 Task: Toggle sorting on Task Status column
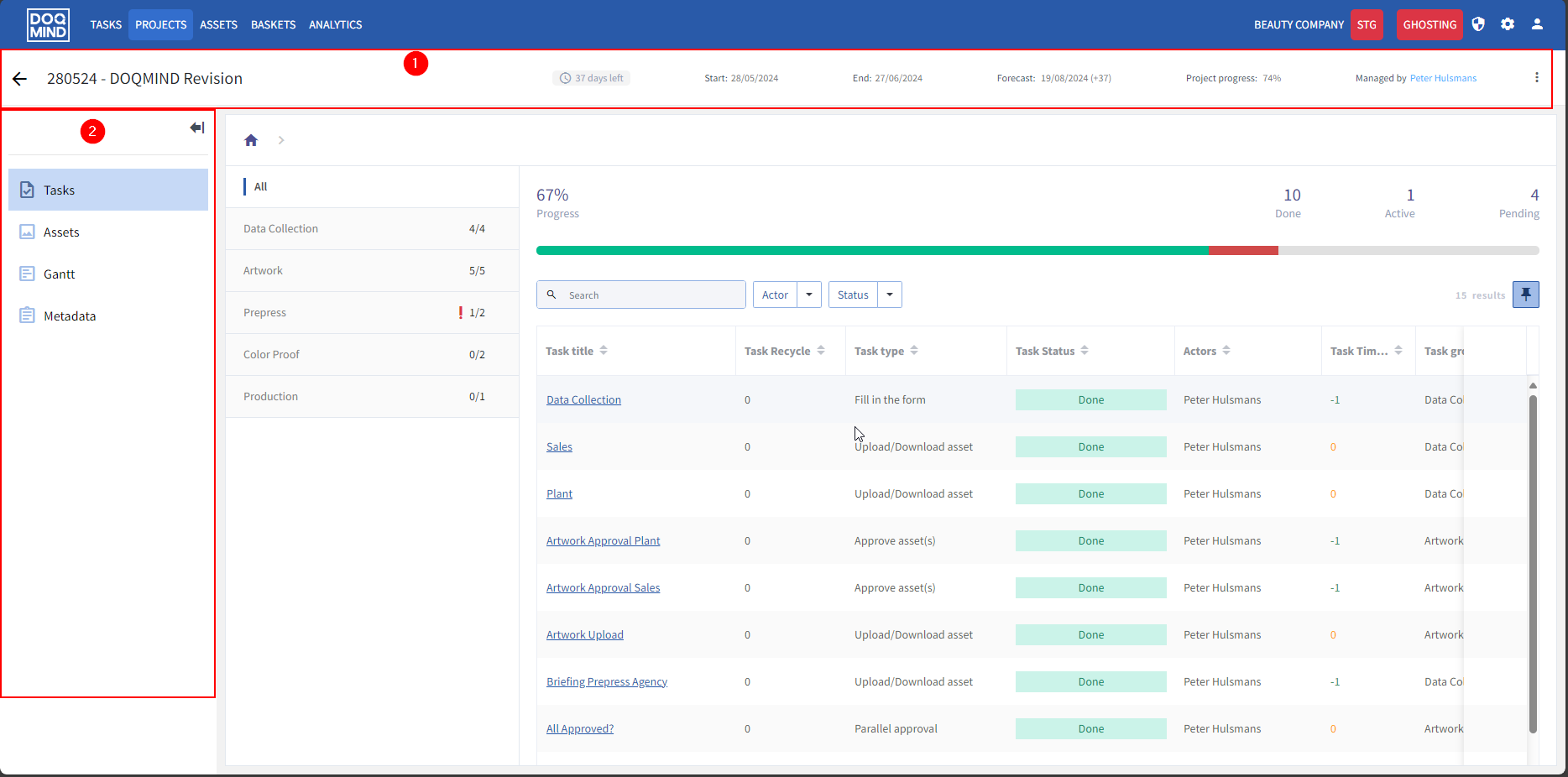click(x=1085, y=351)
